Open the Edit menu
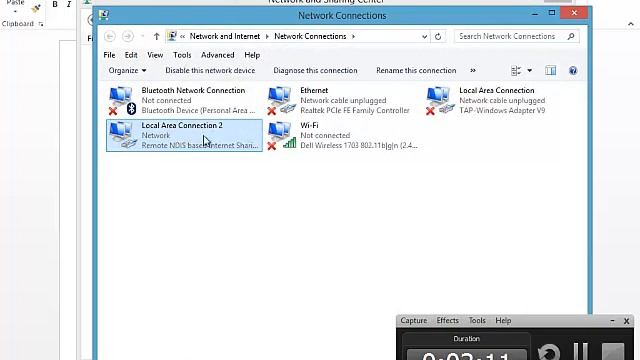 pos(131,55)
